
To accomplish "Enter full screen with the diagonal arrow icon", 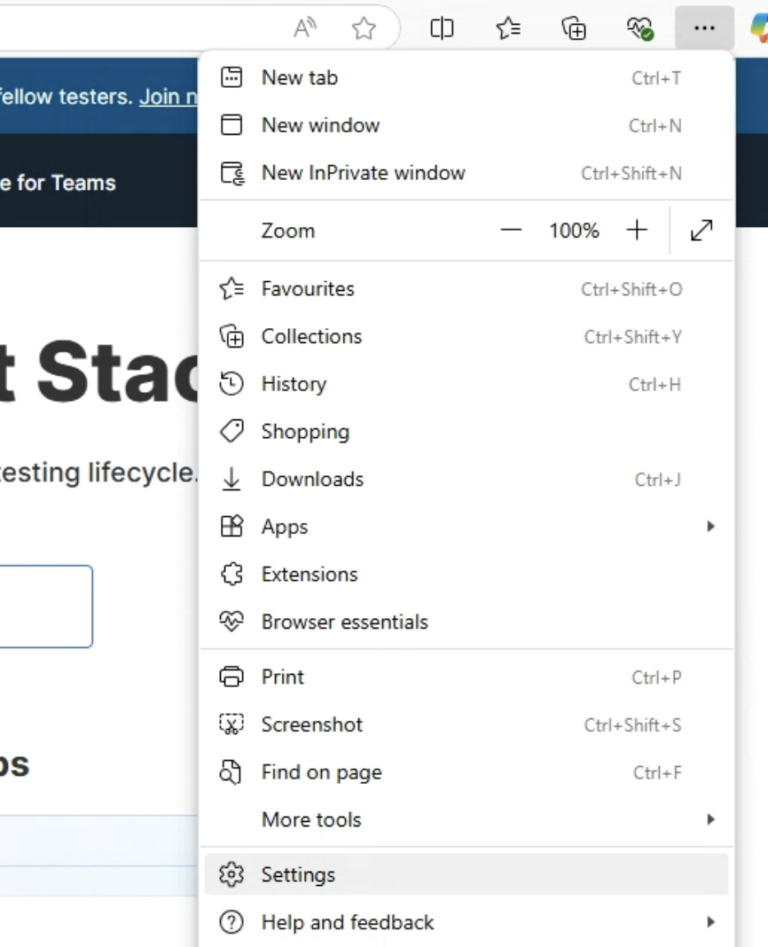I will tap(701, 230).
